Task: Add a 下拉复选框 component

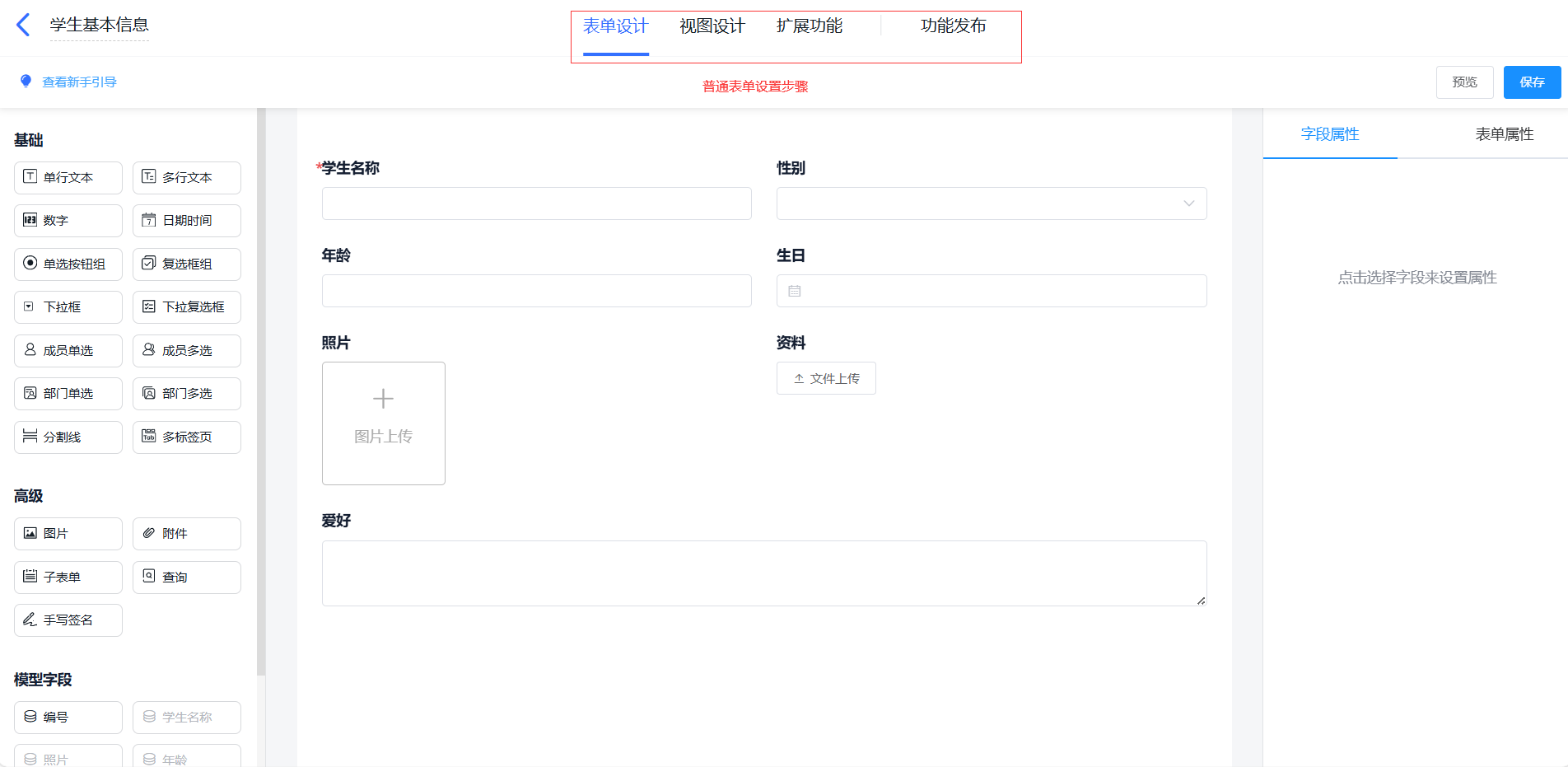Action: pos(187,307)
